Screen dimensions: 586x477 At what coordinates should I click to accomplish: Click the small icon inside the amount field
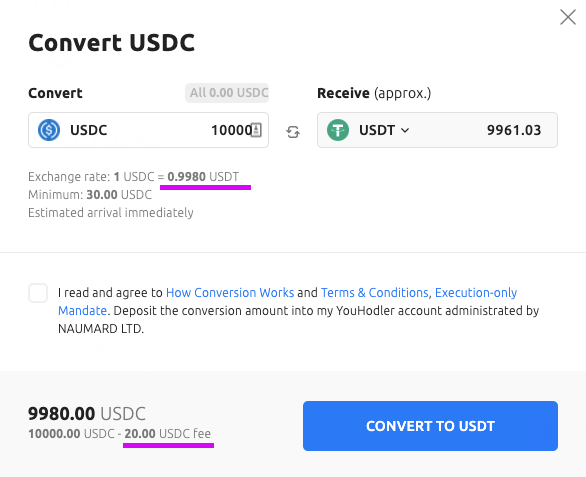coord(256,130)
